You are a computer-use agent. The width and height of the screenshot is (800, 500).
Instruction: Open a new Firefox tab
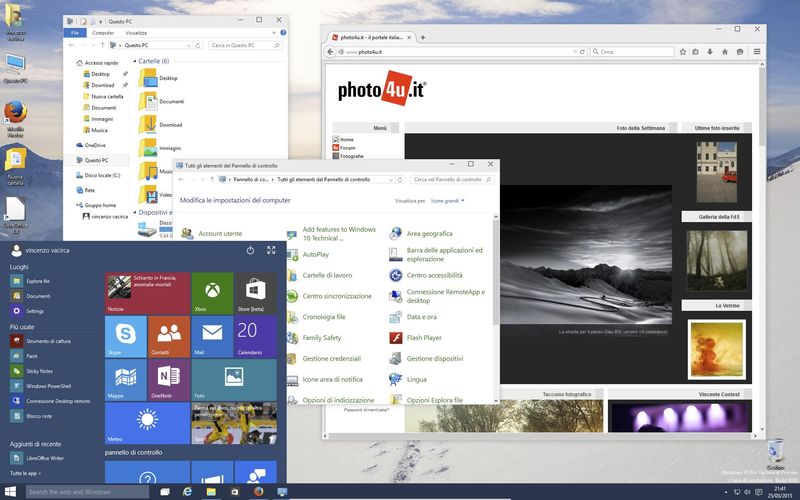(423, 37)
